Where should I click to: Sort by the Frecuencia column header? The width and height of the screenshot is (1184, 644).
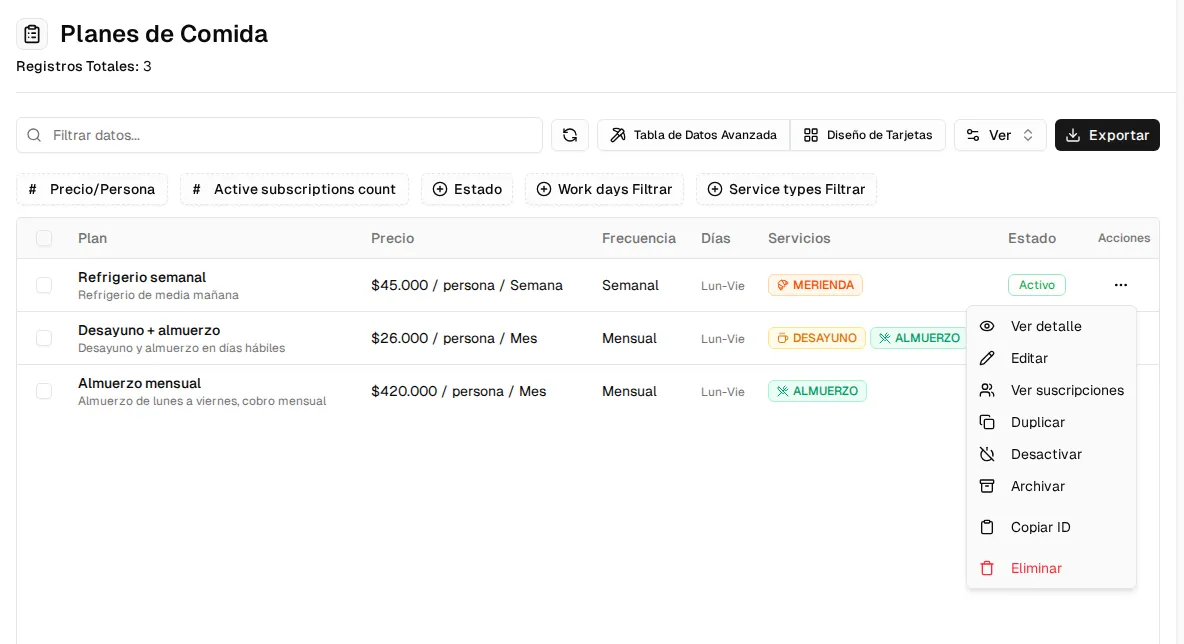639,239
